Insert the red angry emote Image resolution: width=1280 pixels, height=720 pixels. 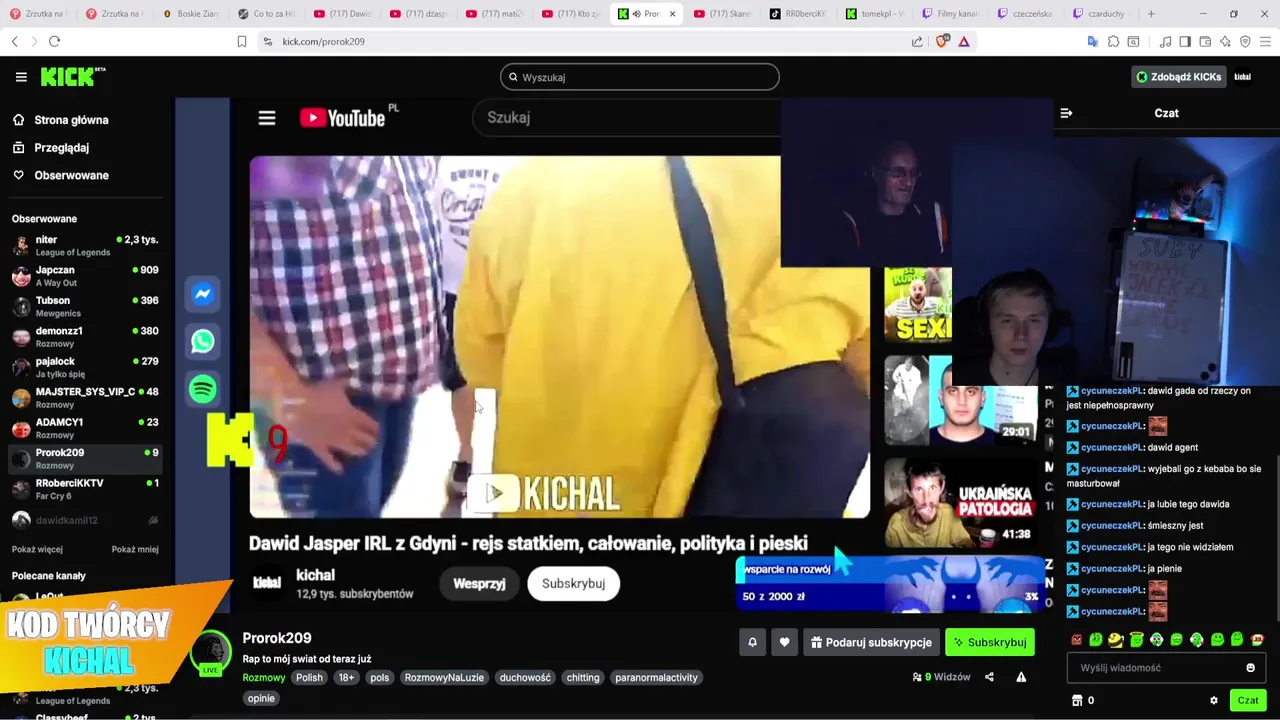tap(1076, 640)
